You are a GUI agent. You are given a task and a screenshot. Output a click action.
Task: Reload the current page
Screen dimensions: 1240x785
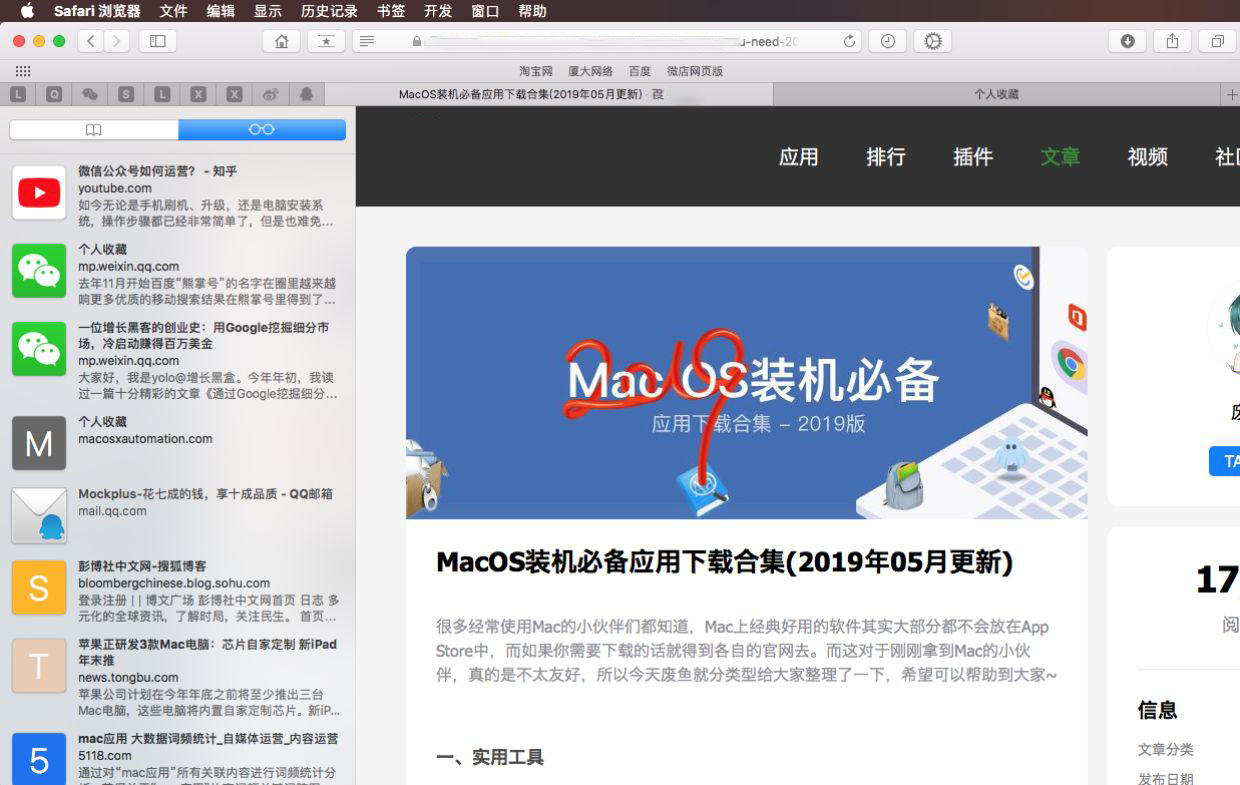point(849,41)
